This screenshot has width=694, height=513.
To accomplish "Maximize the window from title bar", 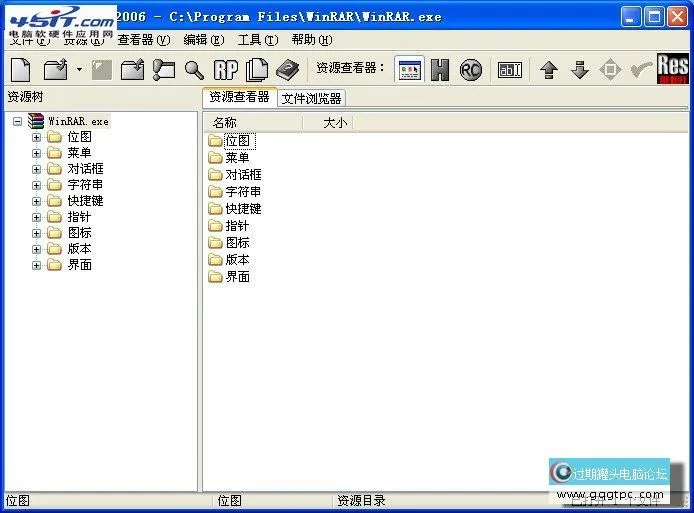I will (654, 17).
